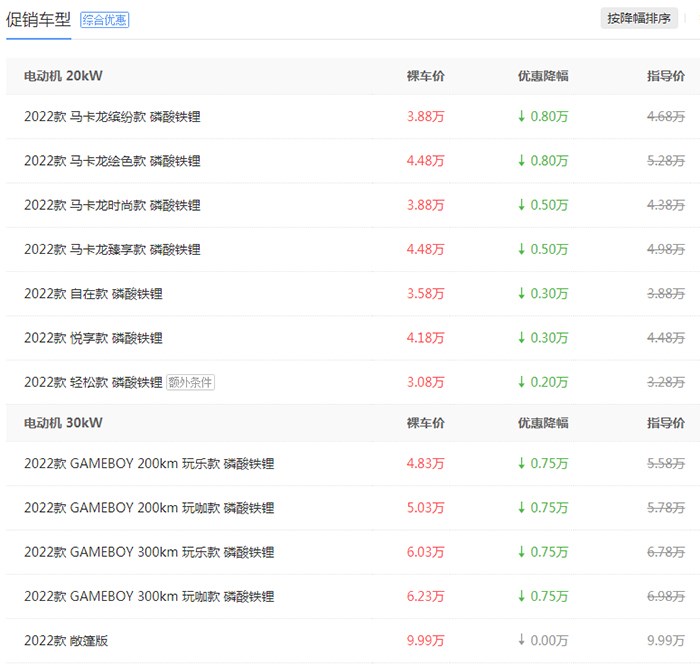Open 2022款 敞篷版 model
700x666 pixels.
(66, 641)
